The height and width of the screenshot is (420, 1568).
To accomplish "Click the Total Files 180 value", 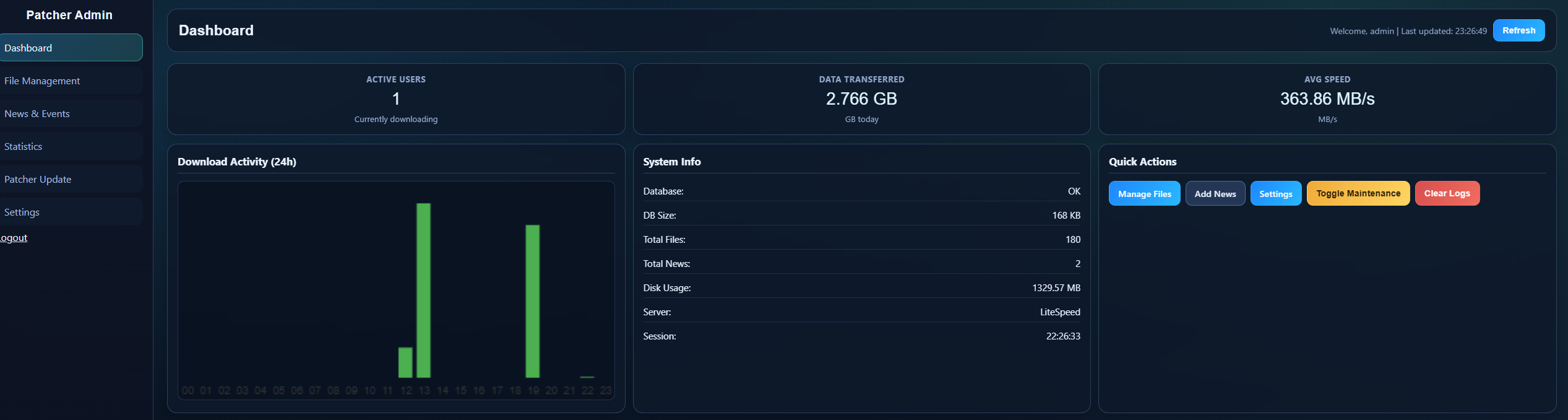I will click(1073, 240).
